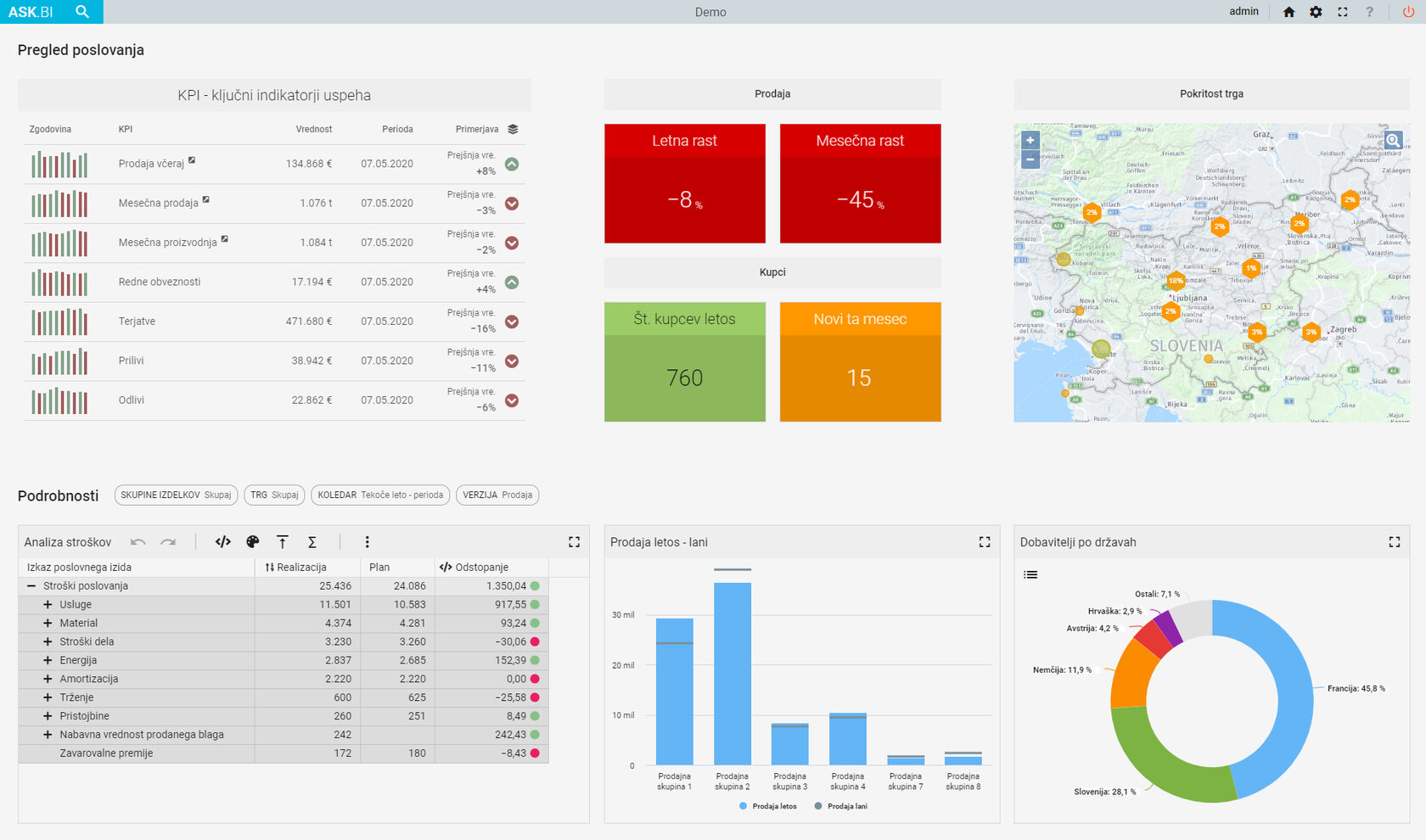Screen dimensions: 1426x840
Task: Open the KOLEDAR Tekoče leto filter chip
Action: pos(380,495)
